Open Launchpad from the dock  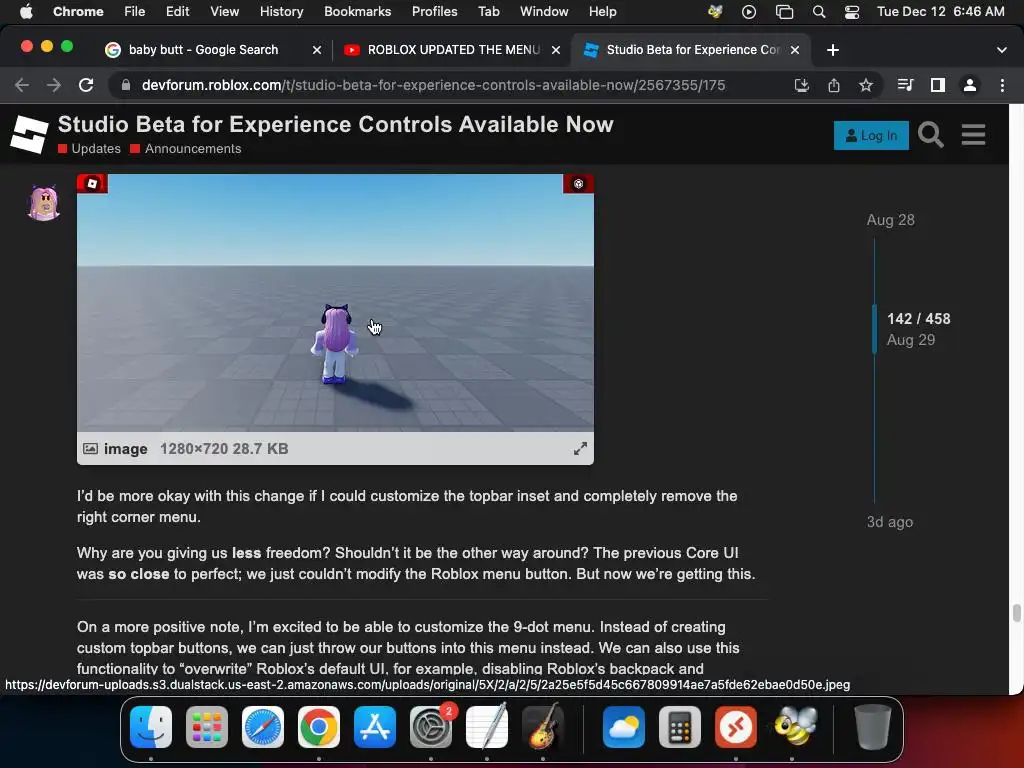pyautogui.click(x=207, y=726)
